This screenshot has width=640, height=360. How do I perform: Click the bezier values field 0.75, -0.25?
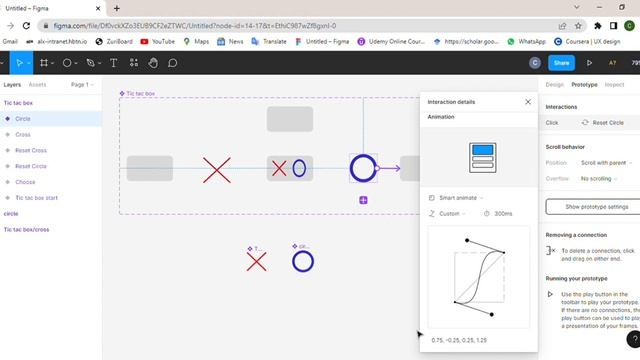(x=459, y=340)
